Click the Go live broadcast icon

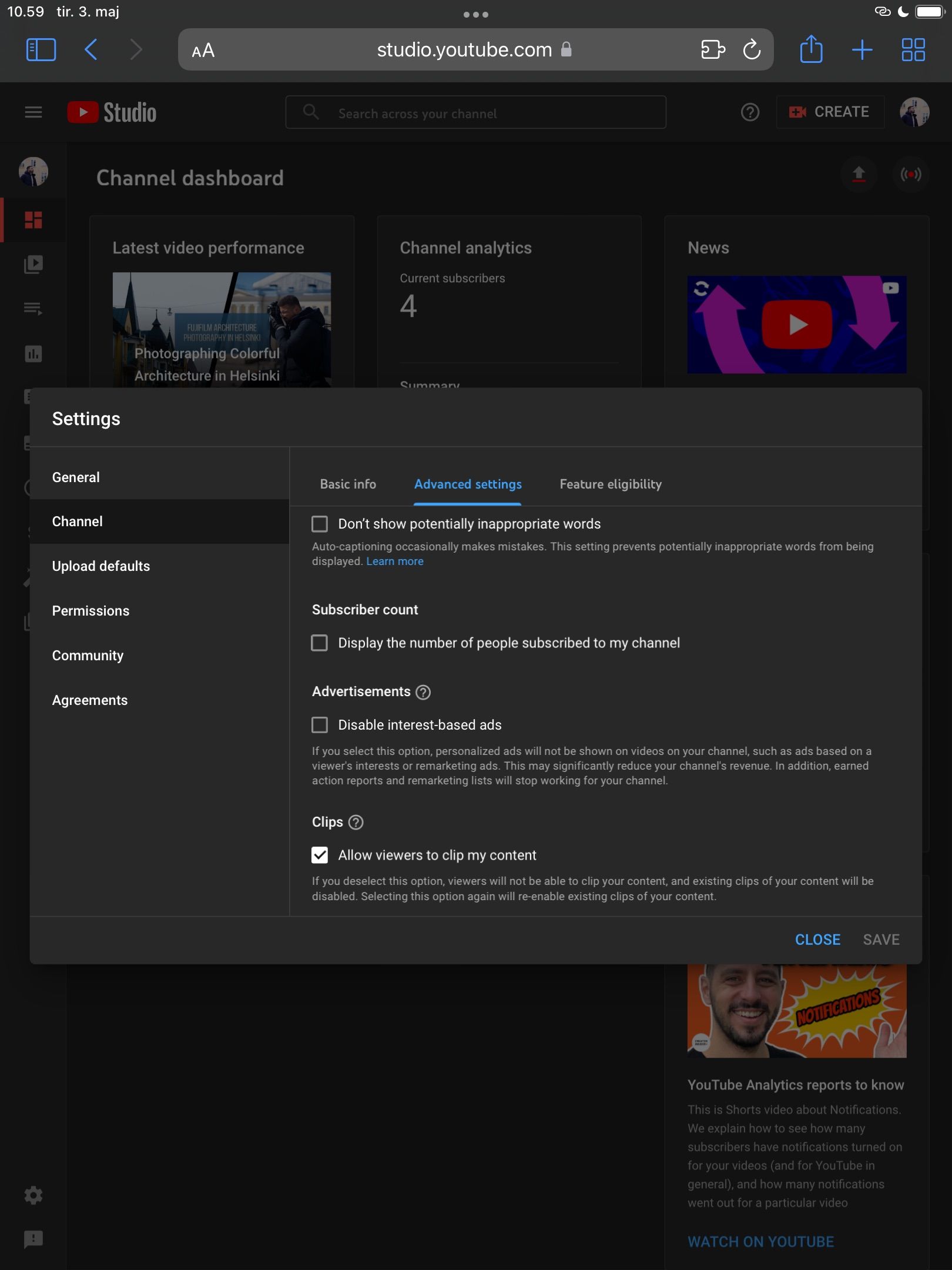tap(911, 174)
